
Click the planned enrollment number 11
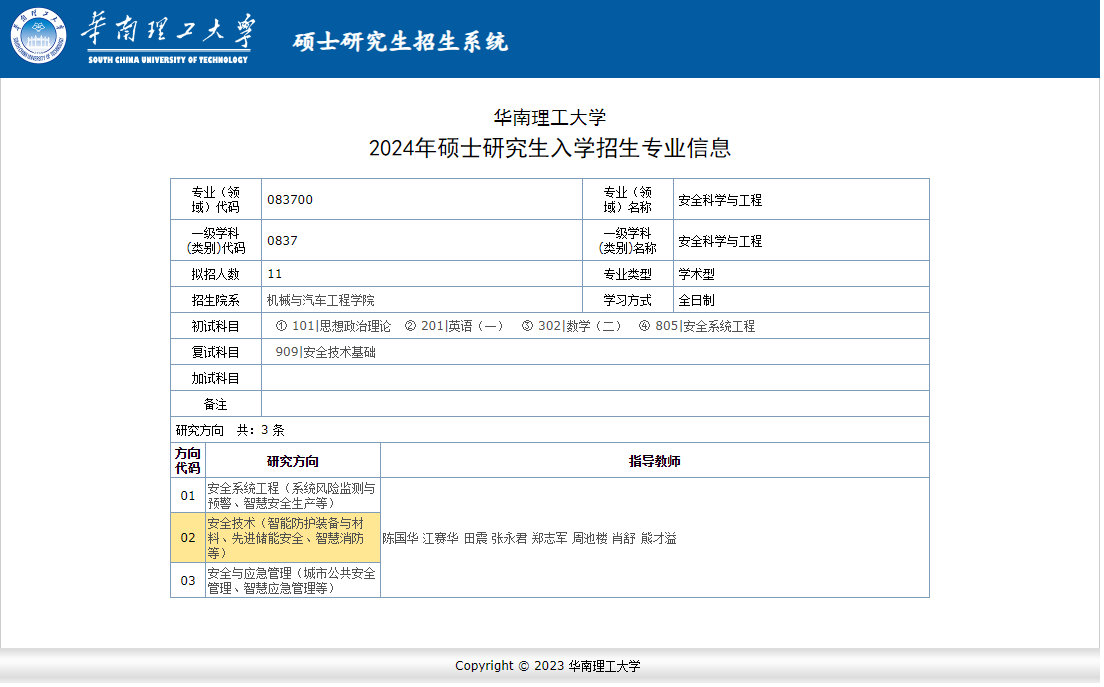click(x=275, y=274)
